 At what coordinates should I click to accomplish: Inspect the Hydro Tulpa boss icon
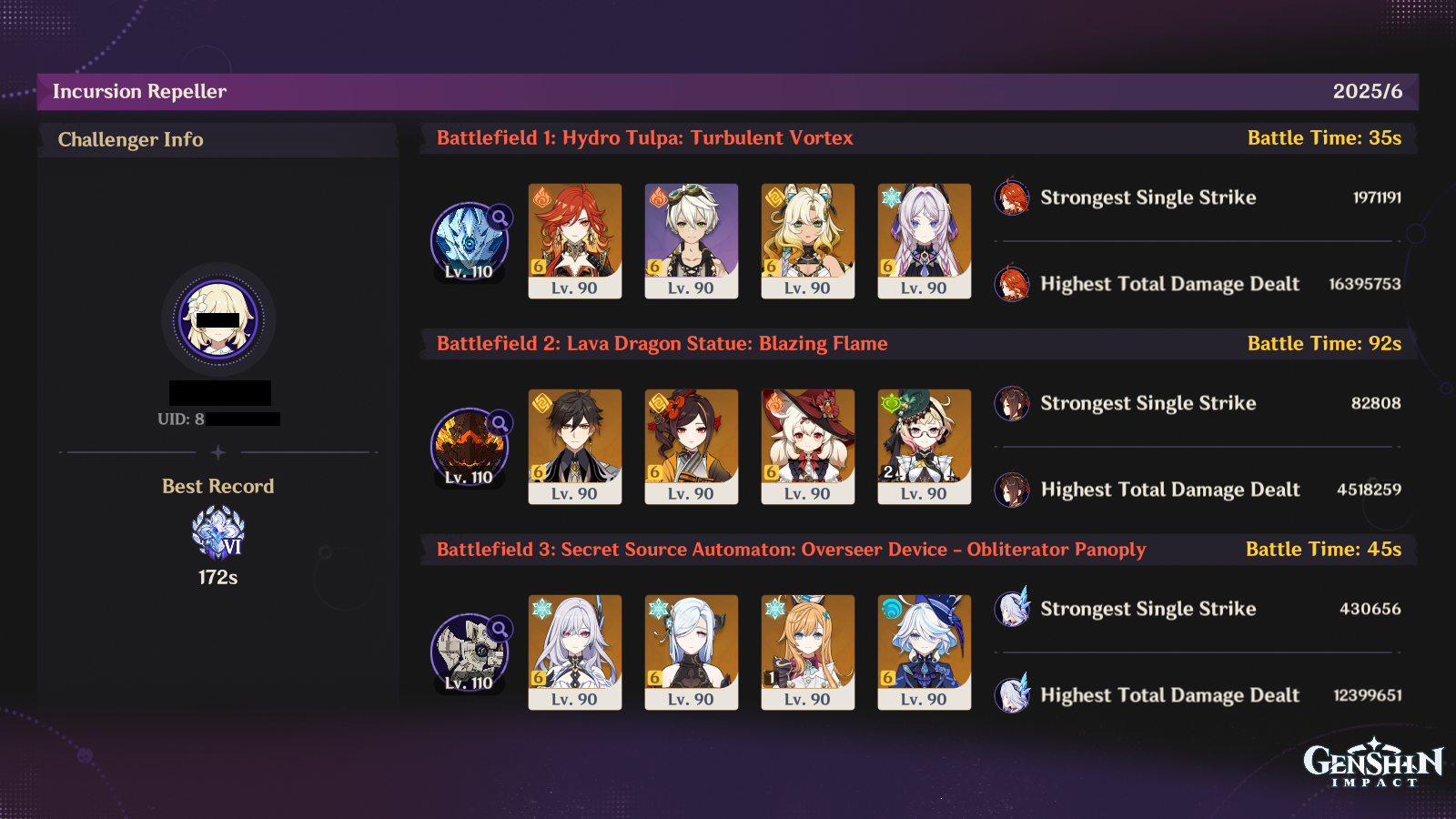tap(470, 241)
